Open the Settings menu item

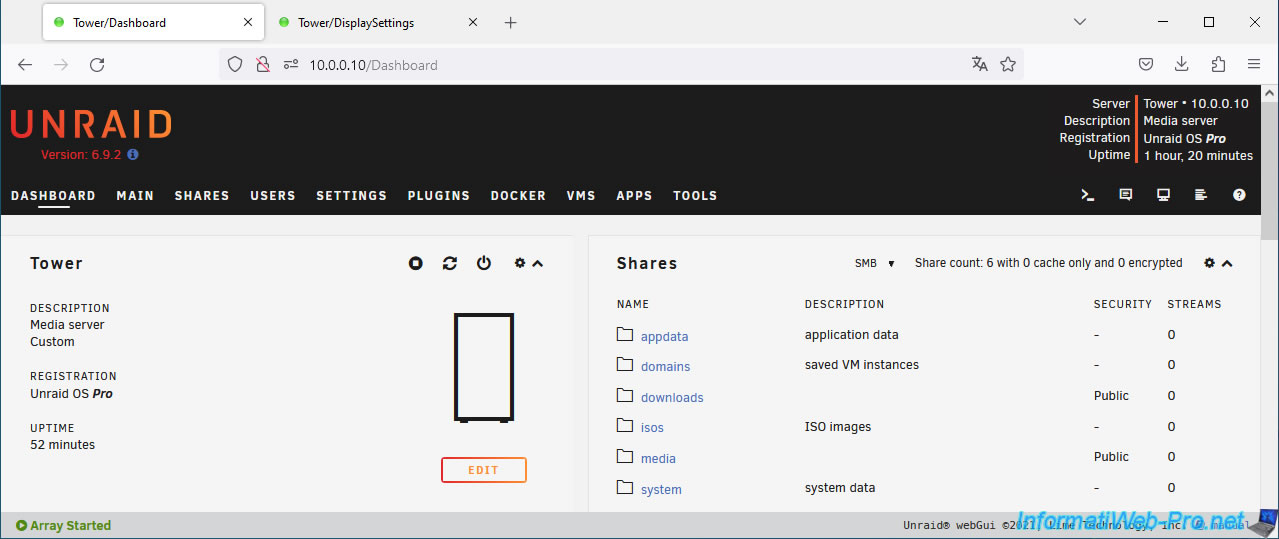tap(351, 196)
